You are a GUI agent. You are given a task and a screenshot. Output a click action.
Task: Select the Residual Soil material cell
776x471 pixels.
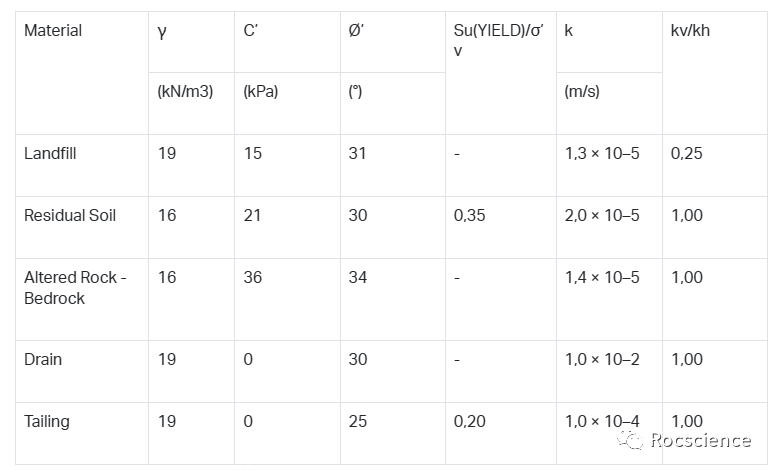click(x=70, y=216)
